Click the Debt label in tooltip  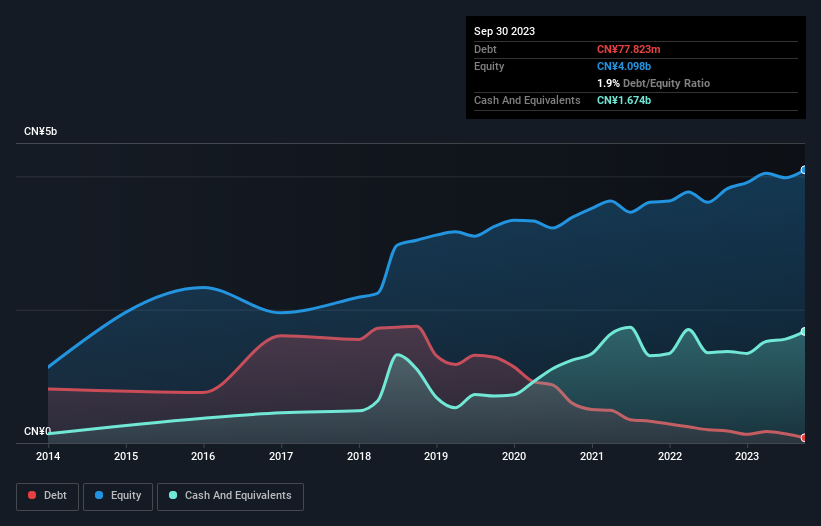point(485,49)
